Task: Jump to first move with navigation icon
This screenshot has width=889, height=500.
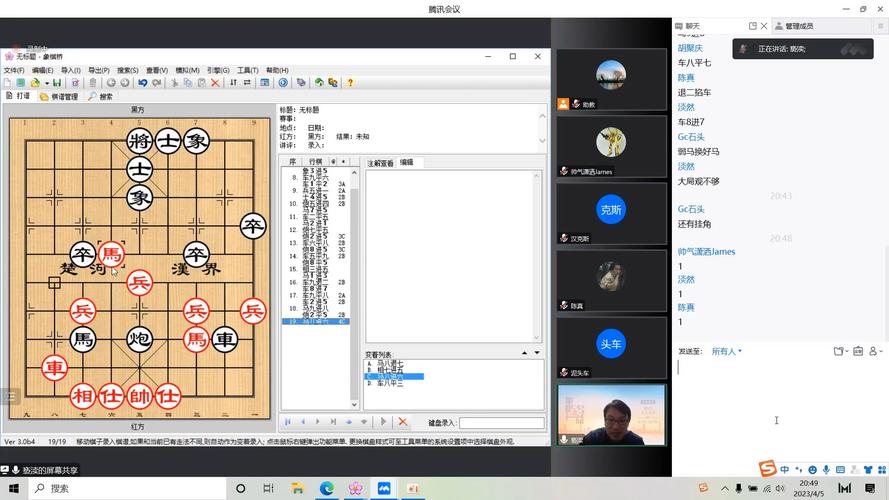Action: (287, 422)
